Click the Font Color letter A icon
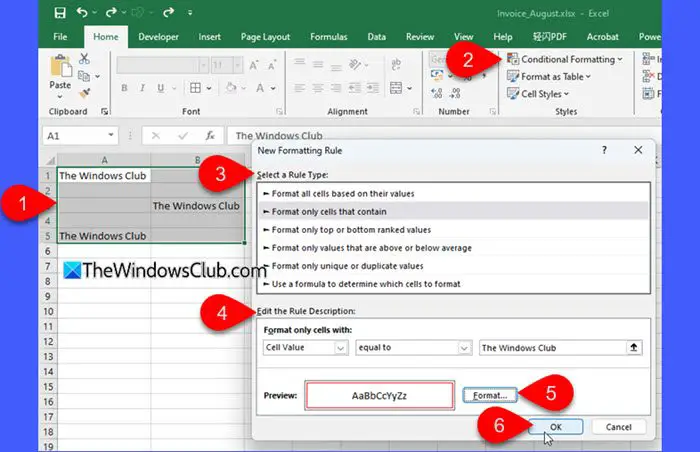This screenshot has width=700, height=452. pos(260,88)
